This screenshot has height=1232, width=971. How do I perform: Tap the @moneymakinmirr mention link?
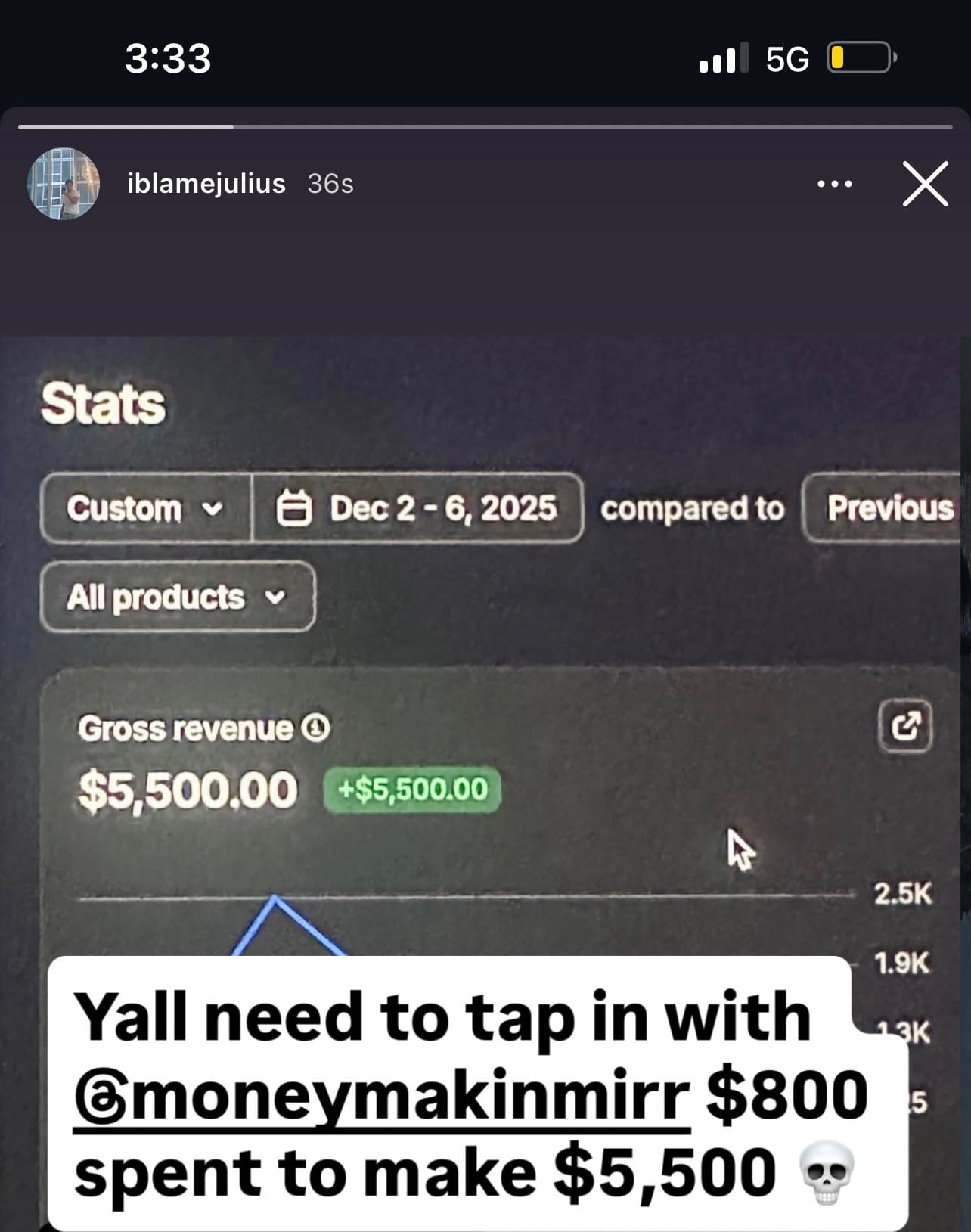coord(382,1095)
